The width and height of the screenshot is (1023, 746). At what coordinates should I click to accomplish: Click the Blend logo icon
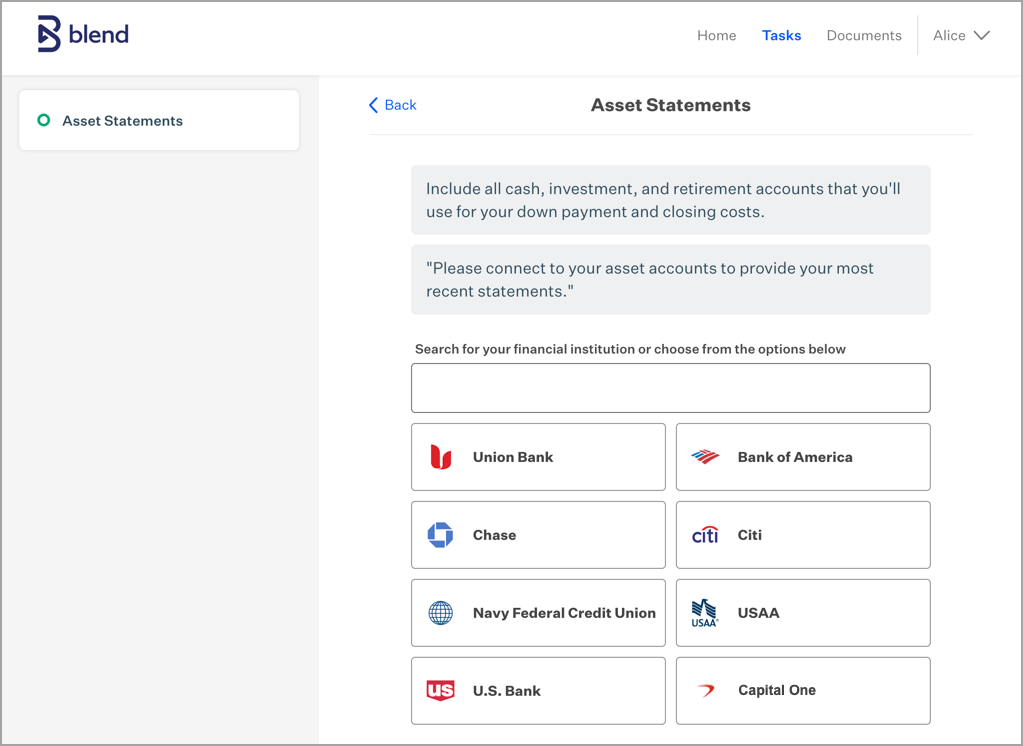(49, 34)
